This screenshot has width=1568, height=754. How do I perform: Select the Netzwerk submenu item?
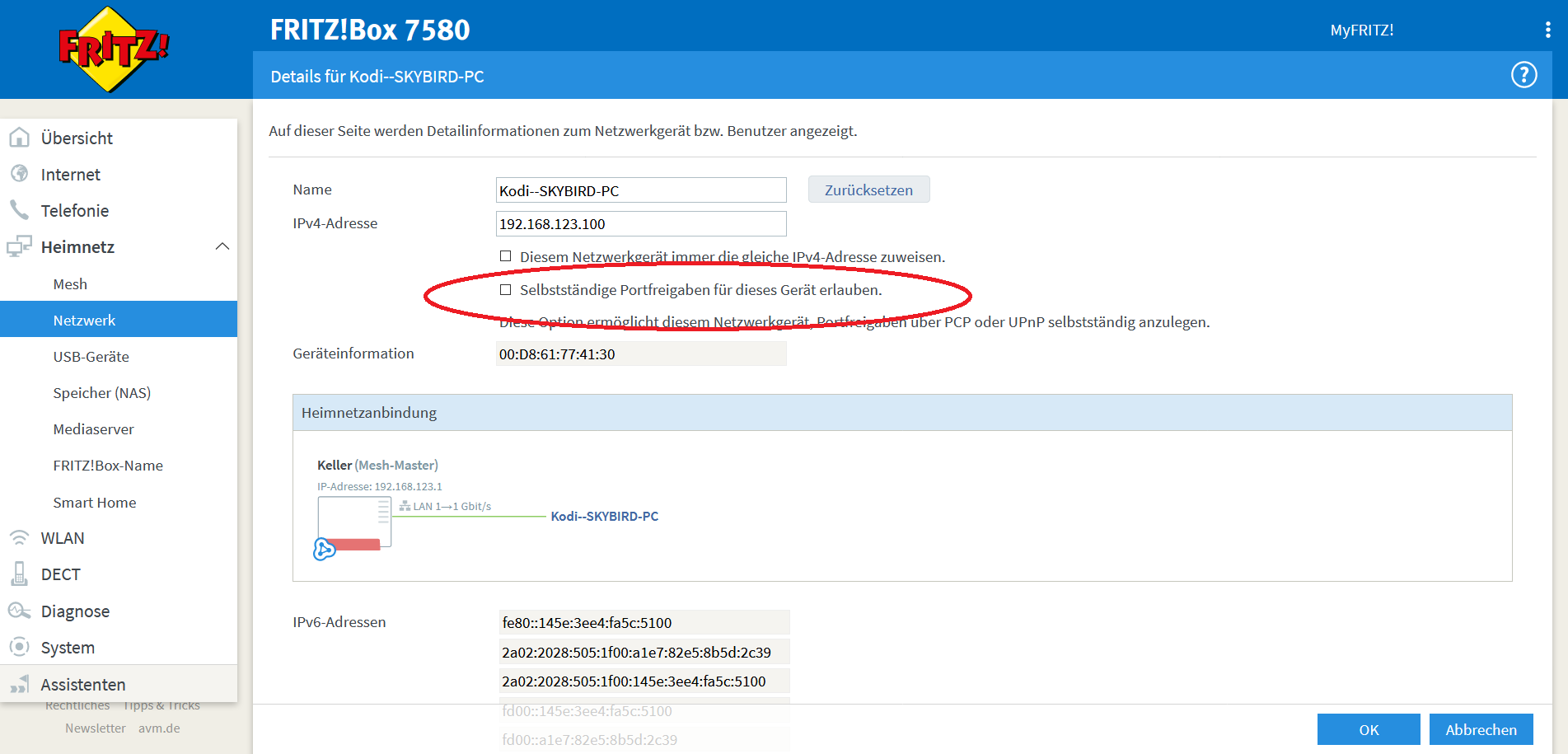coord(119,320)
